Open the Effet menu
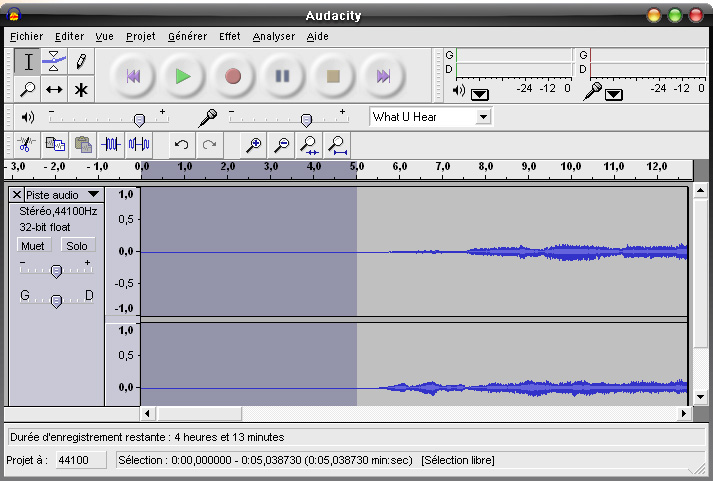 pyautogui.click(x=230, y=36)
